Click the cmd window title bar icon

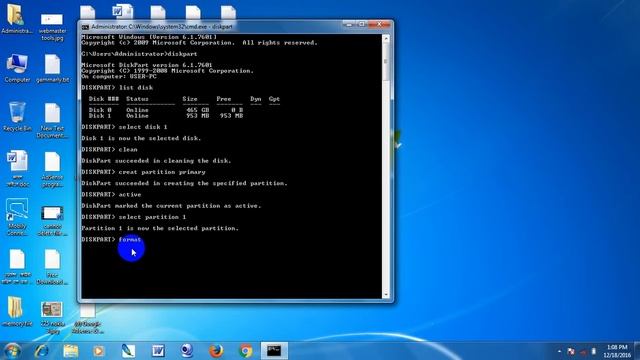coord(85,27)
